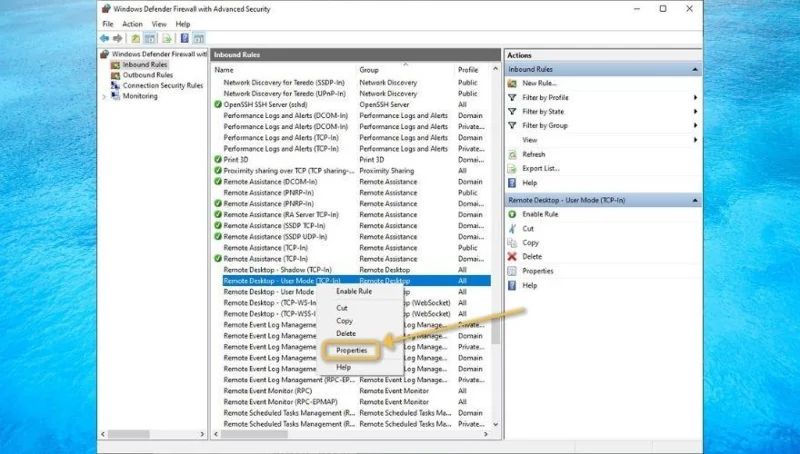Click the forward arrow toolbar icon

point(117,38)
